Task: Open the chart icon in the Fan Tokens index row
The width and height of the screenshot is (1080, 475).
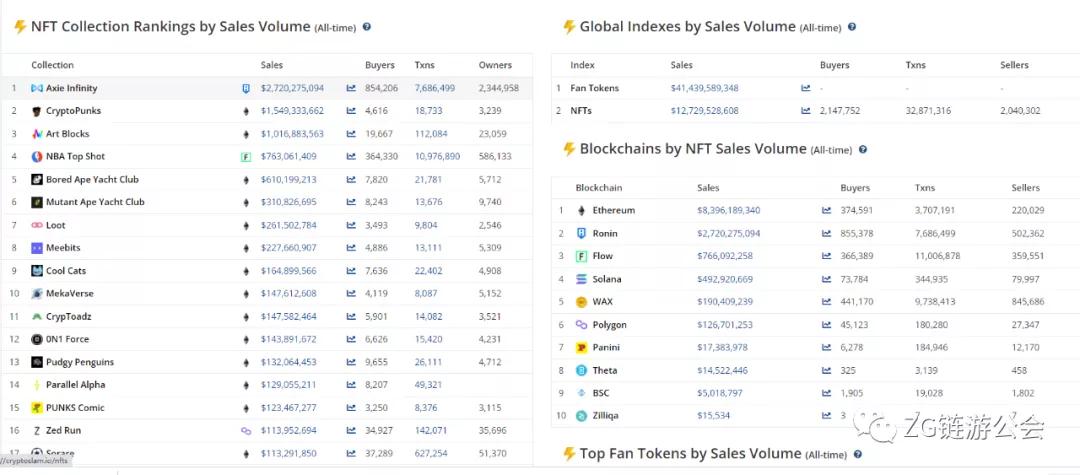Action: coord(806,88)
